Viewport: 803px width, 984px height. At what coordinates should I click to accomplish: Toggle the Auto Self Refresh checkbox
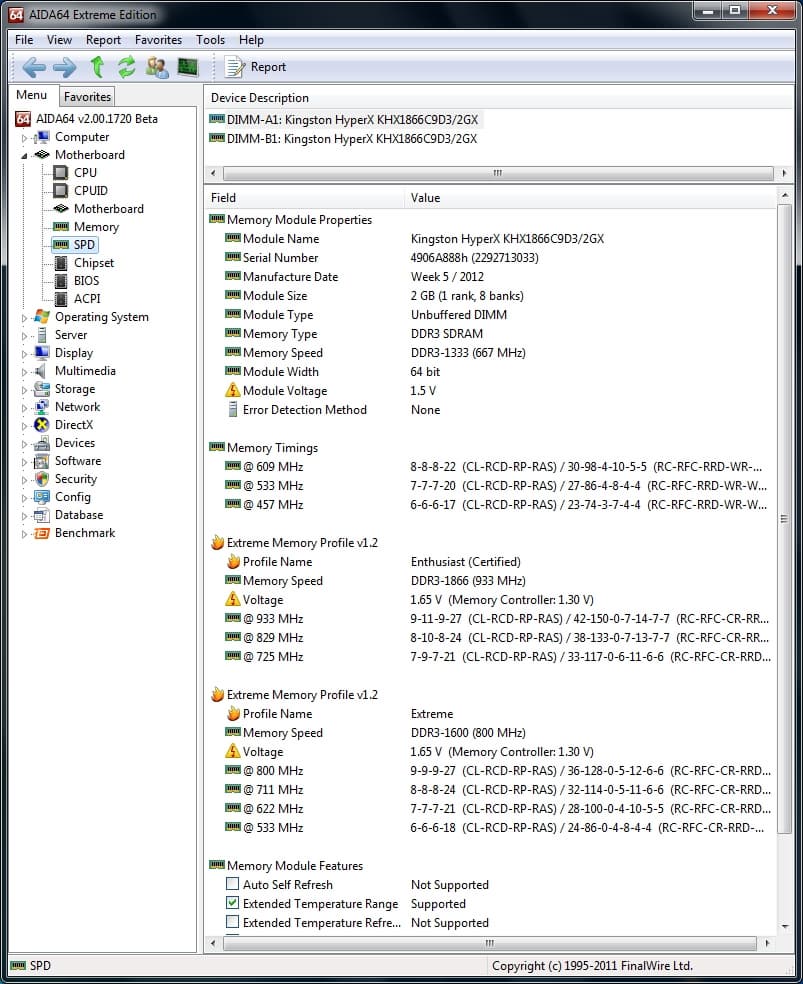pos(233,884)
